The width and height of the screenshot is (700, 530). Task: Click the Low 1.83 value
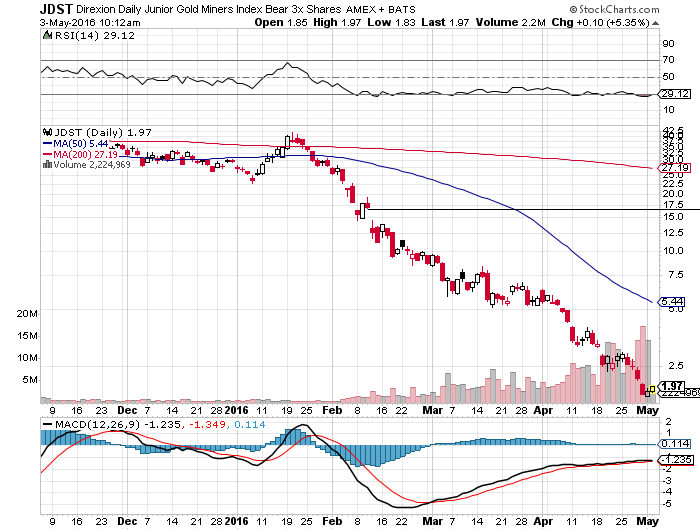[x=392, y=22]
